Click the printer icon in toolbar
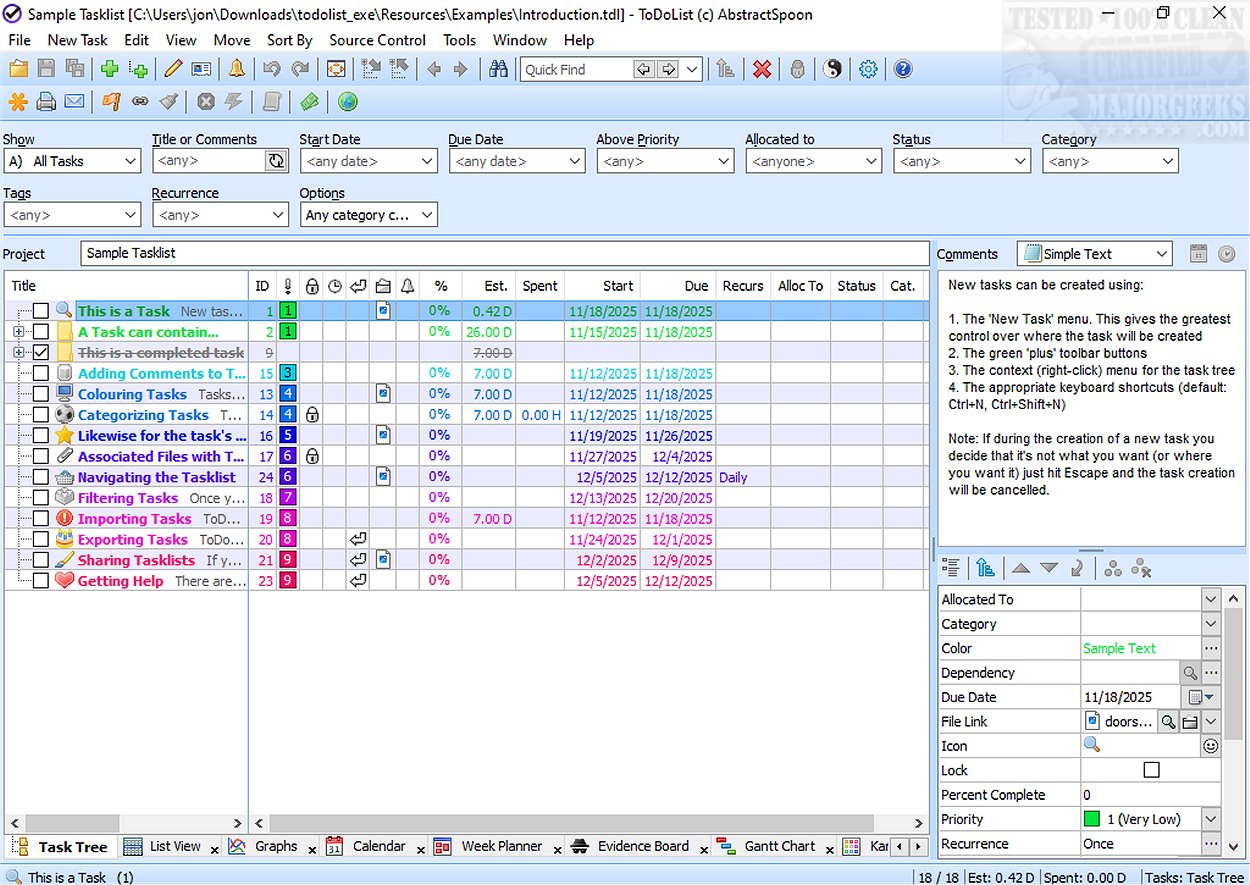Viewport: 1250px width, 885px height. pyautogui.click(x=46, y=102)
